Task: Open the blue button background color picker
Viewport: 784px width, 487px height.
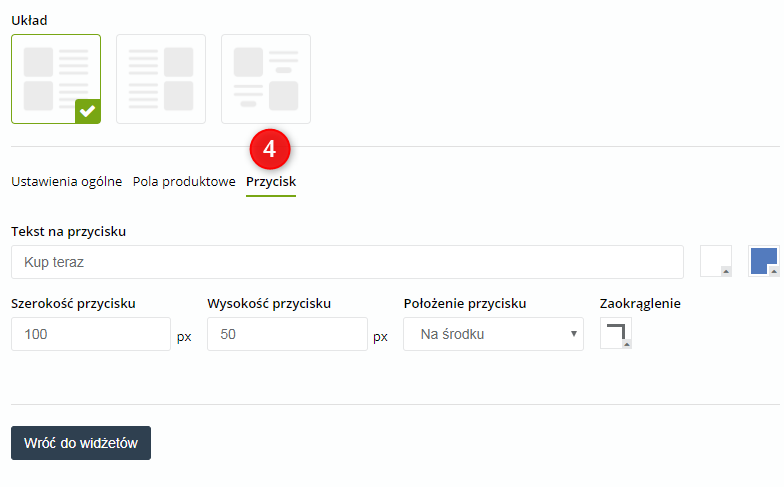Action: pyautogui.click(x=764, y=261)
